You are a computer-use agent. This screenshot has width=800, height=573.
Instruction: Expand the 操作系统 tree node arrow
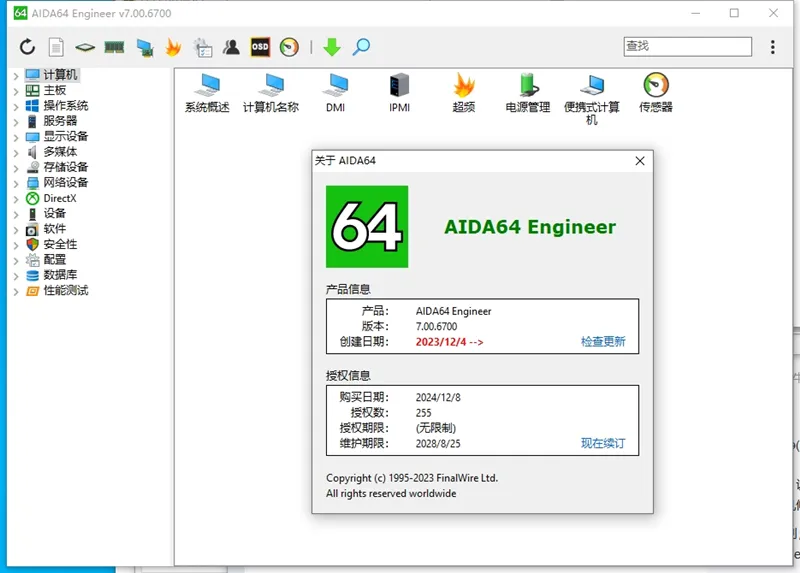click(16, 107)
